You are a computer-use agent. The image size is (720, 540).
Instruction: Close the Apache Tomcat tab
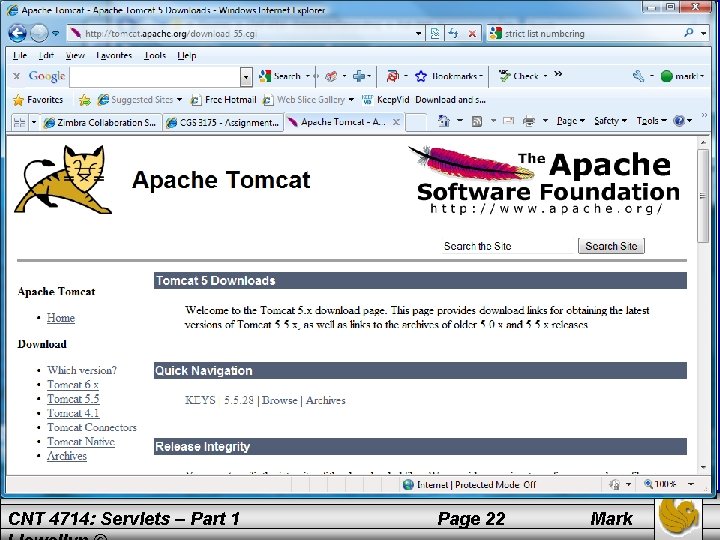[x=396, y=122]
